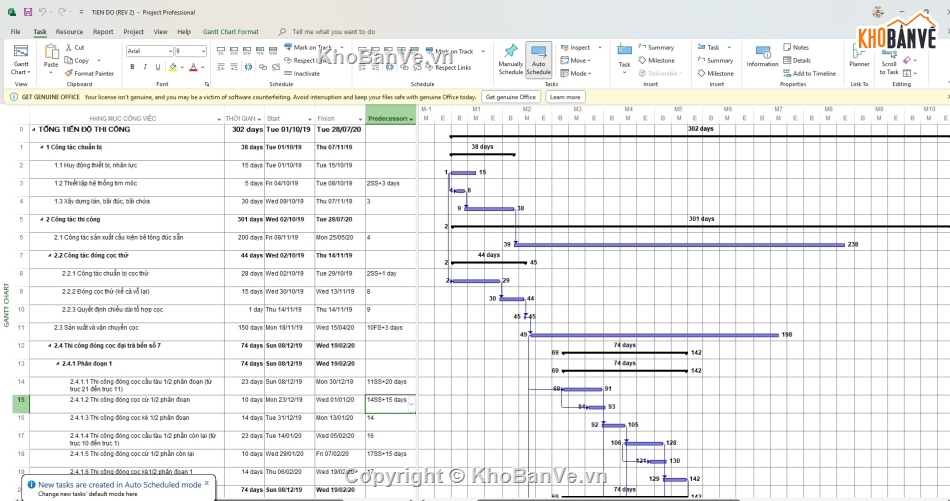Click Scroll to Task

pyautogui.click(x=889, y=60)
